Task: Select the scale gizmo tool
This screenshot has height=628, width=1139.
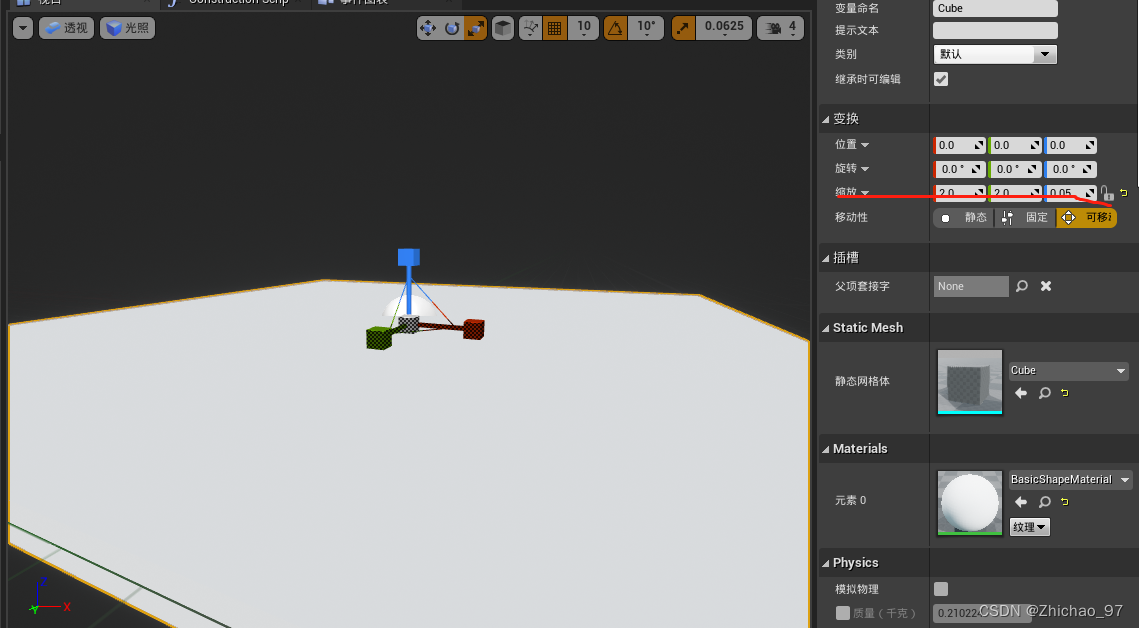Action: pyautogui.click(x=475, y=28)
